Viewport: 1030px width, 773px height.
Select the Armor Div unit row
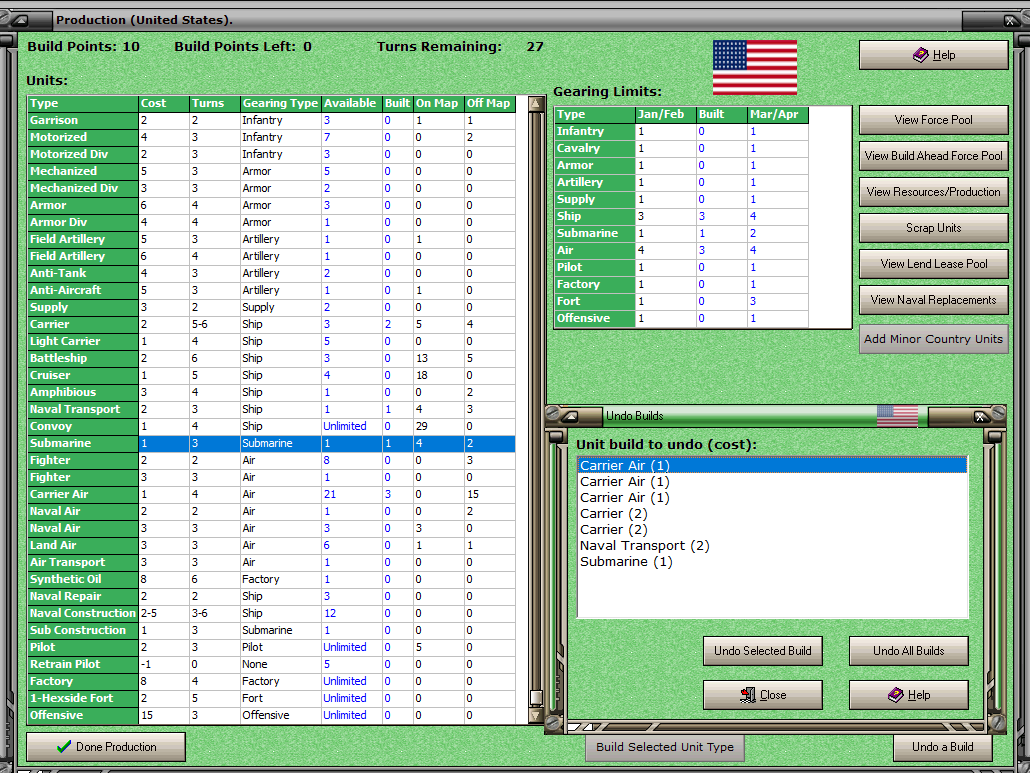(271, 223)
